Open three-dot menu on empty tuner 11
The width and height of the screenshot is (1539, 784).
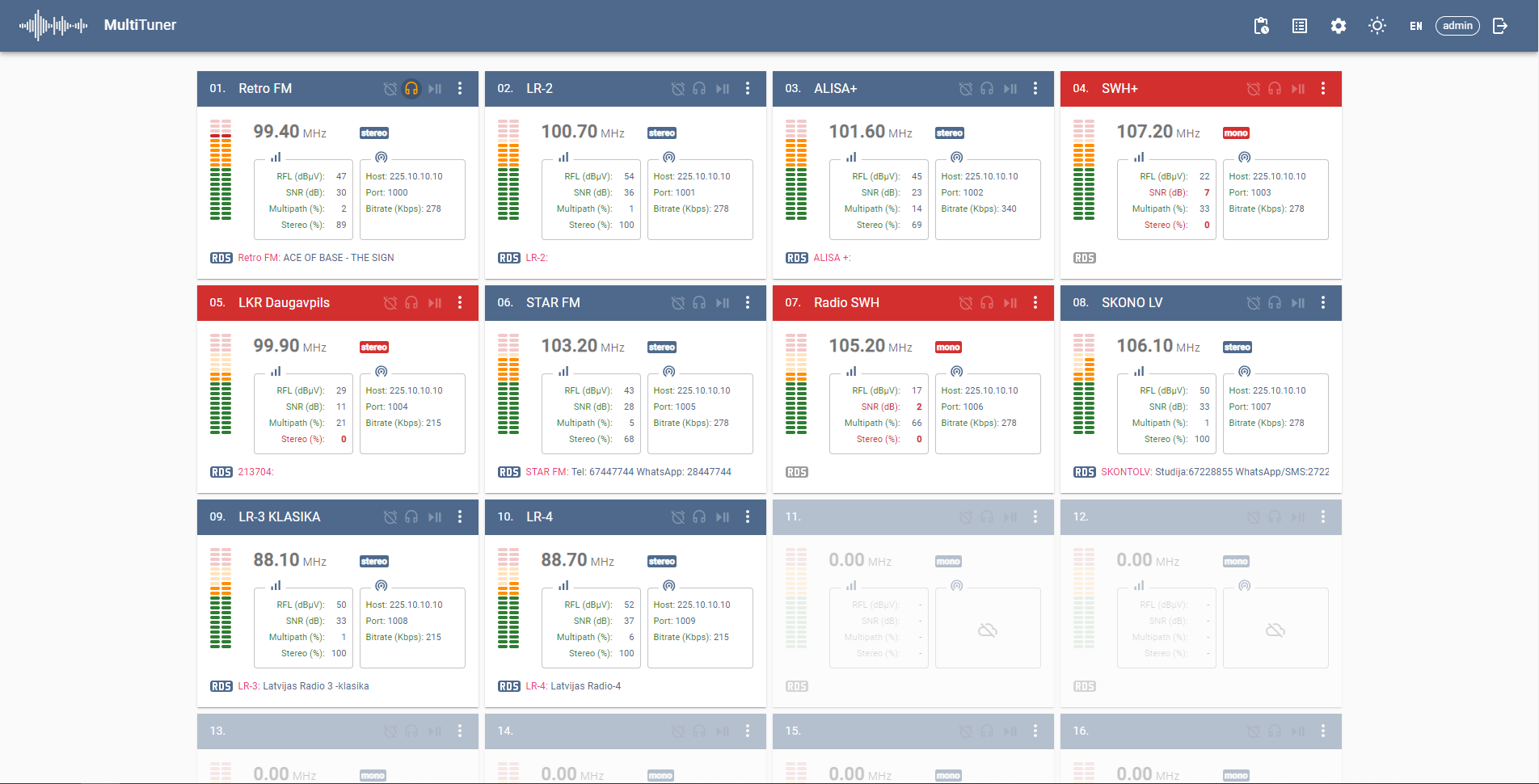click(1035, 517)
